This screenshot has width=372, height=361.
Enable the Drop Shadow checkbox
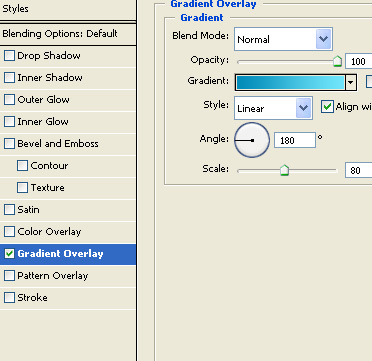(x=9, y=56)
